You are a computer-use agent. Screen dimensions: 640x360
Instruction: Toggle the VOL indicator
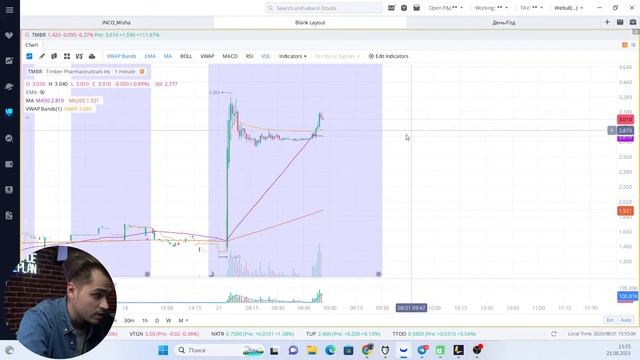[266, 56]
